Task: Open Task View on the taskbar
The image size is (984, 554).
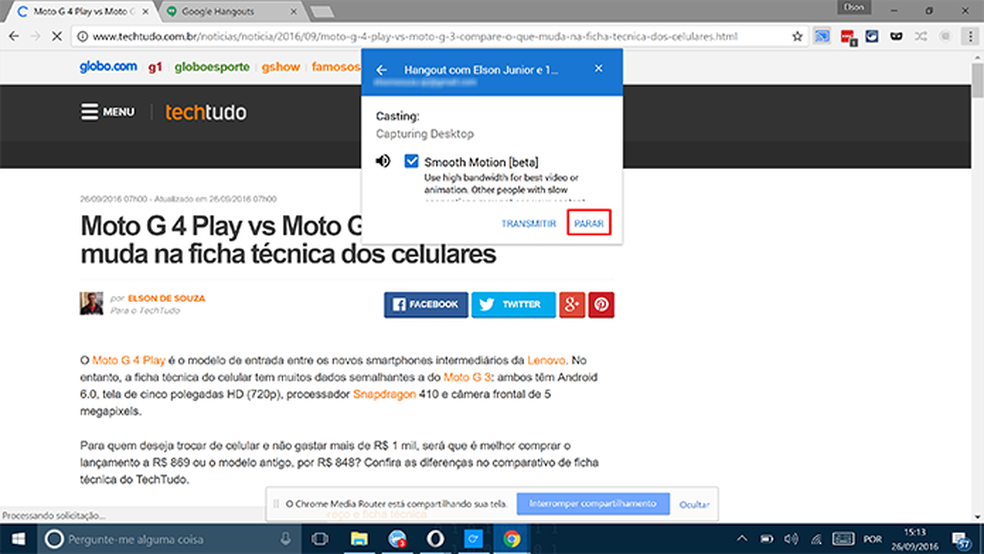Action: tap(320, 539)
